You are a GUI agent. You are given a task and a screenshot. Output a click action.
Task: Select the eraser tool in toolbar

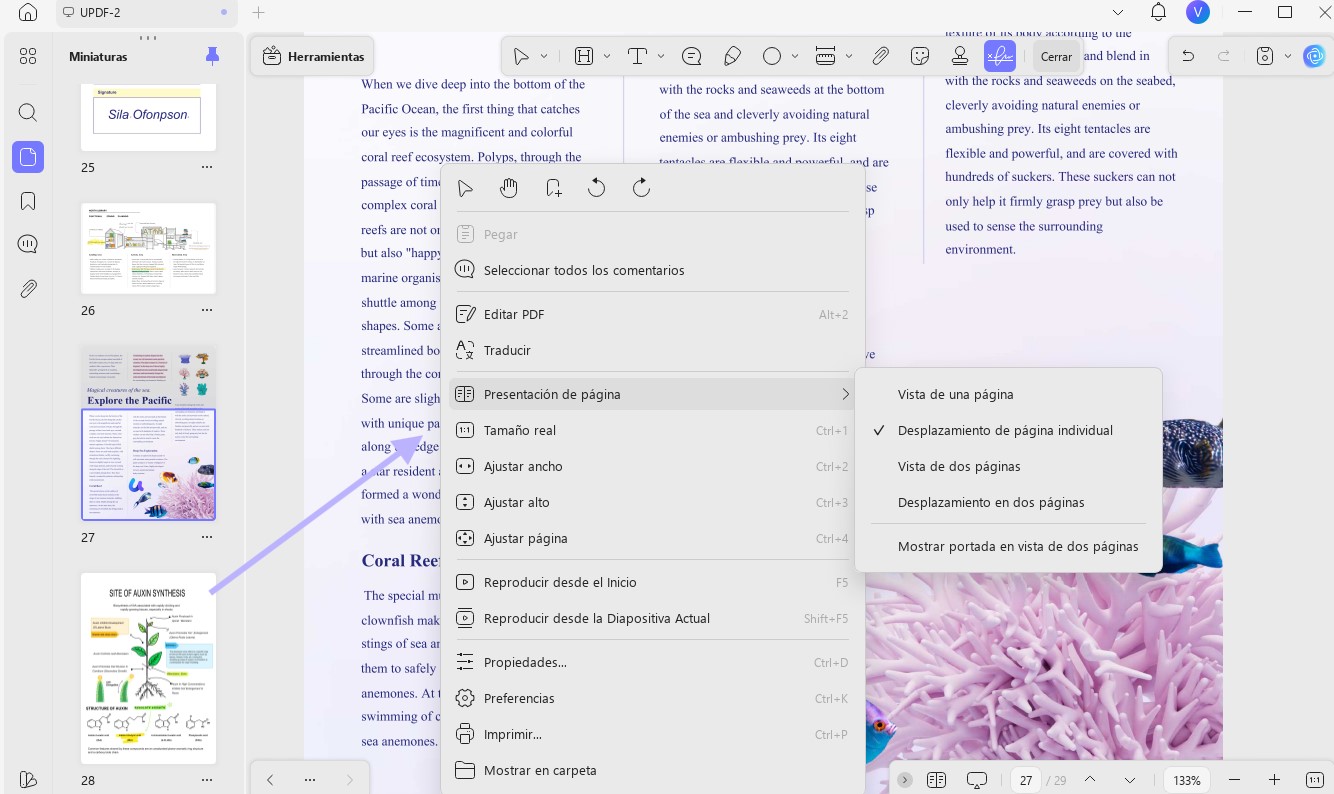coord(732,56)
